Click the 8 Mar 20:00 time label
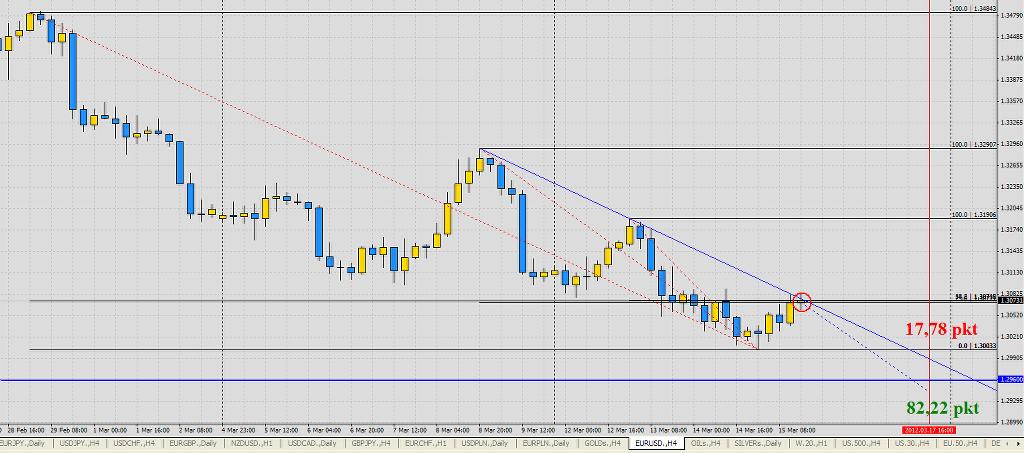 coord(494,431)
